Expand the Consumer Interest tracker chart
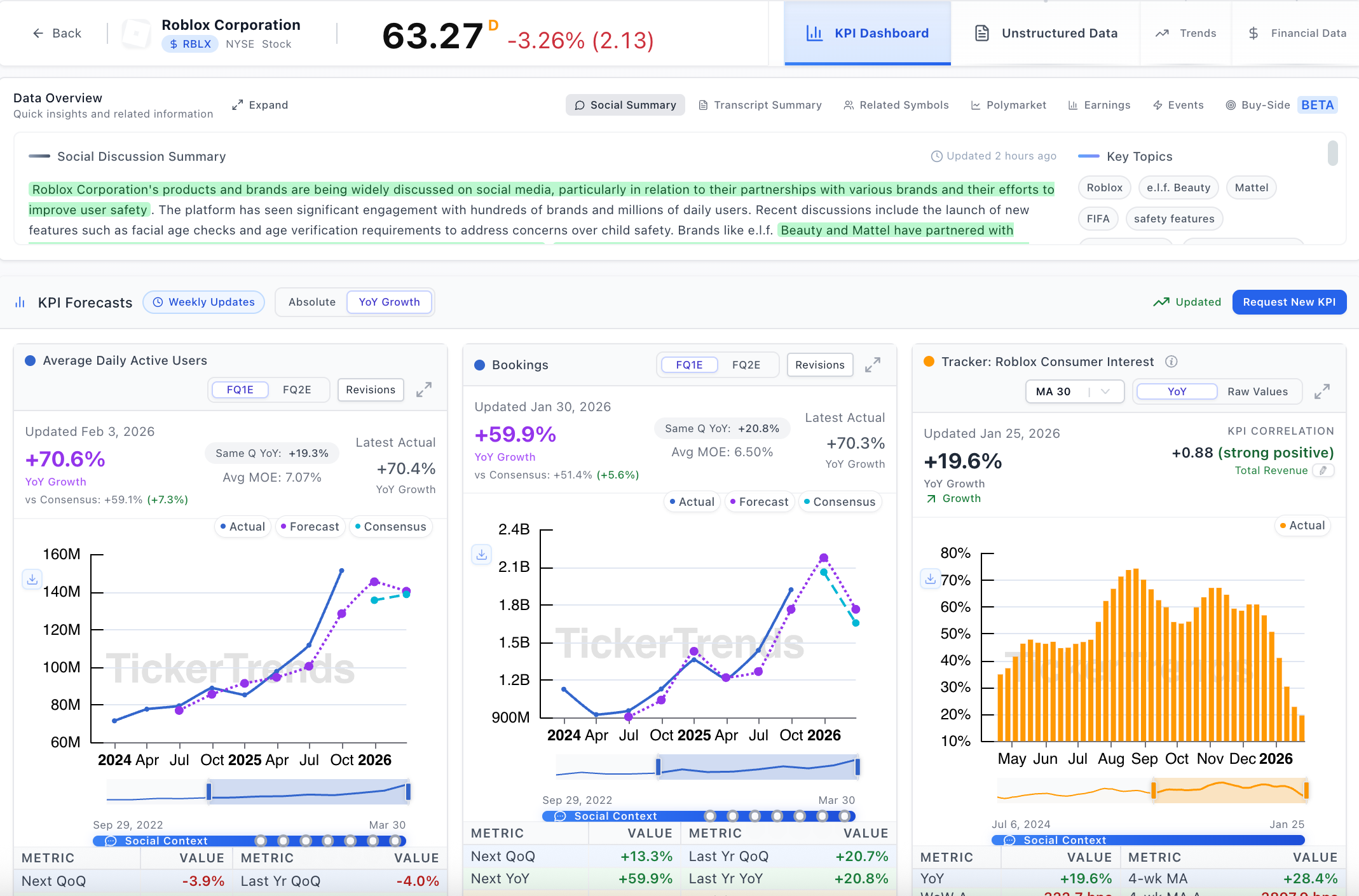Viewport: 1359px width, 896px height. click(x=1322, y=391)
